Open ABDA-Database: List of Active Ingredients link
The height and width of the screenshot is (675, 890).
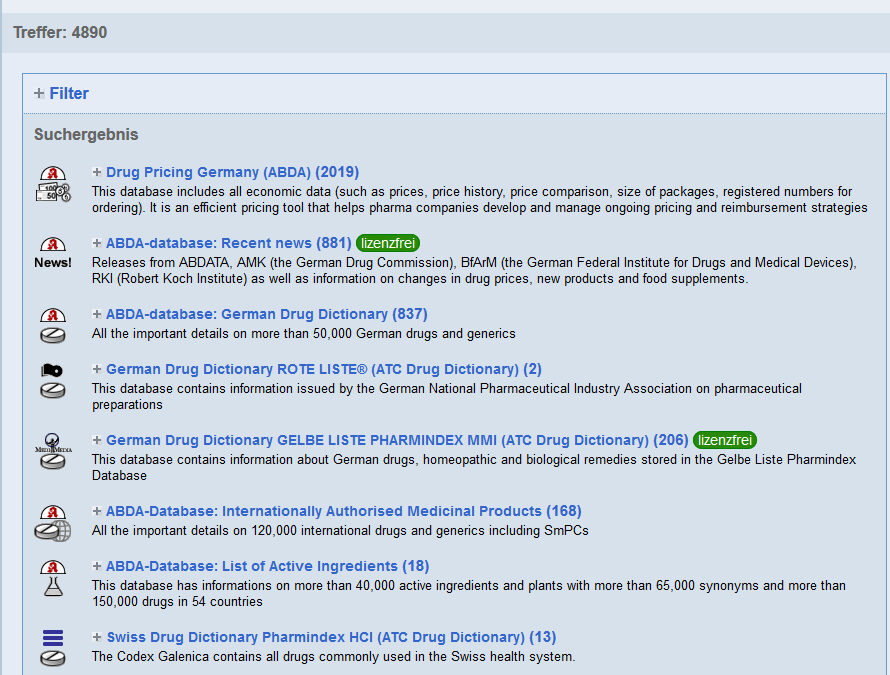[267, 566]
